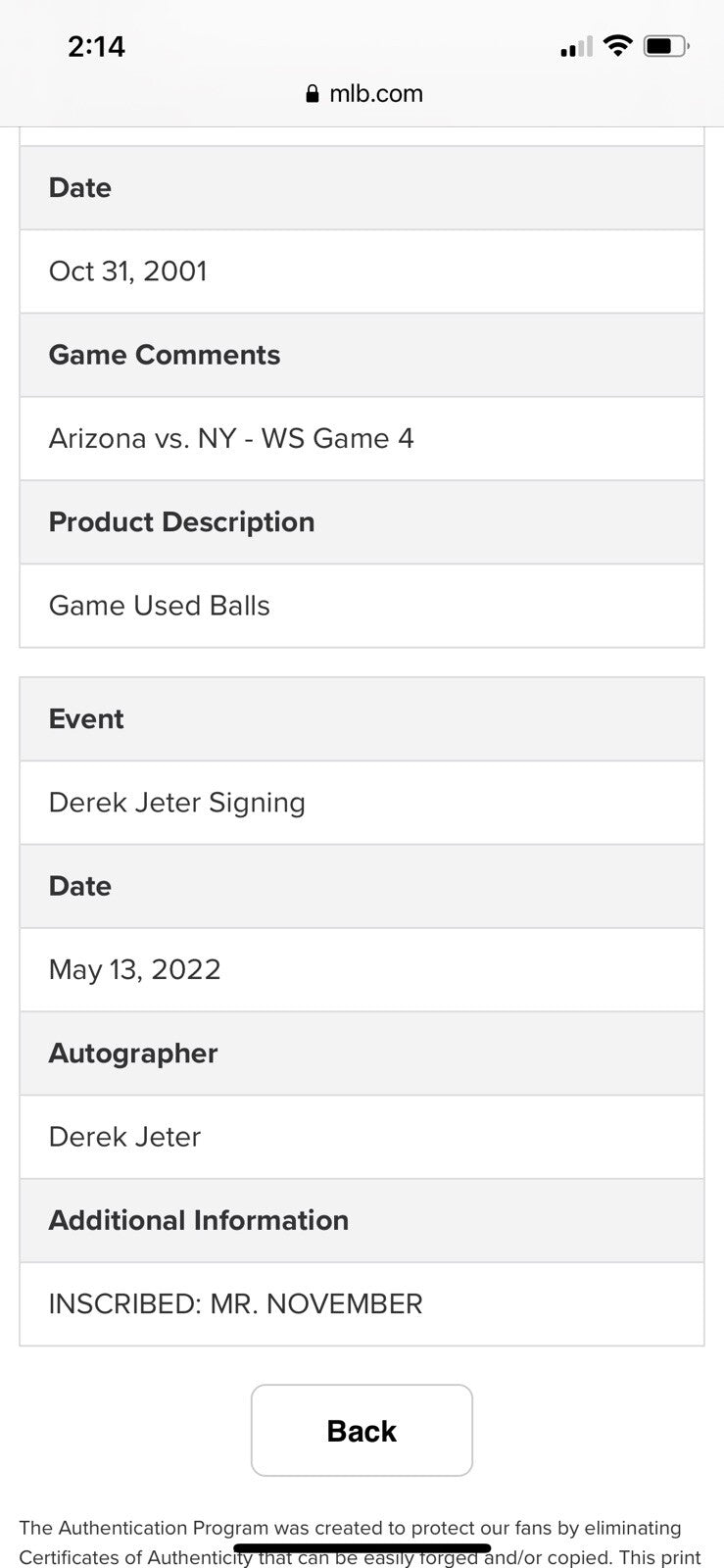
Task: Tap the Product Description header
Action: [181, 521]
